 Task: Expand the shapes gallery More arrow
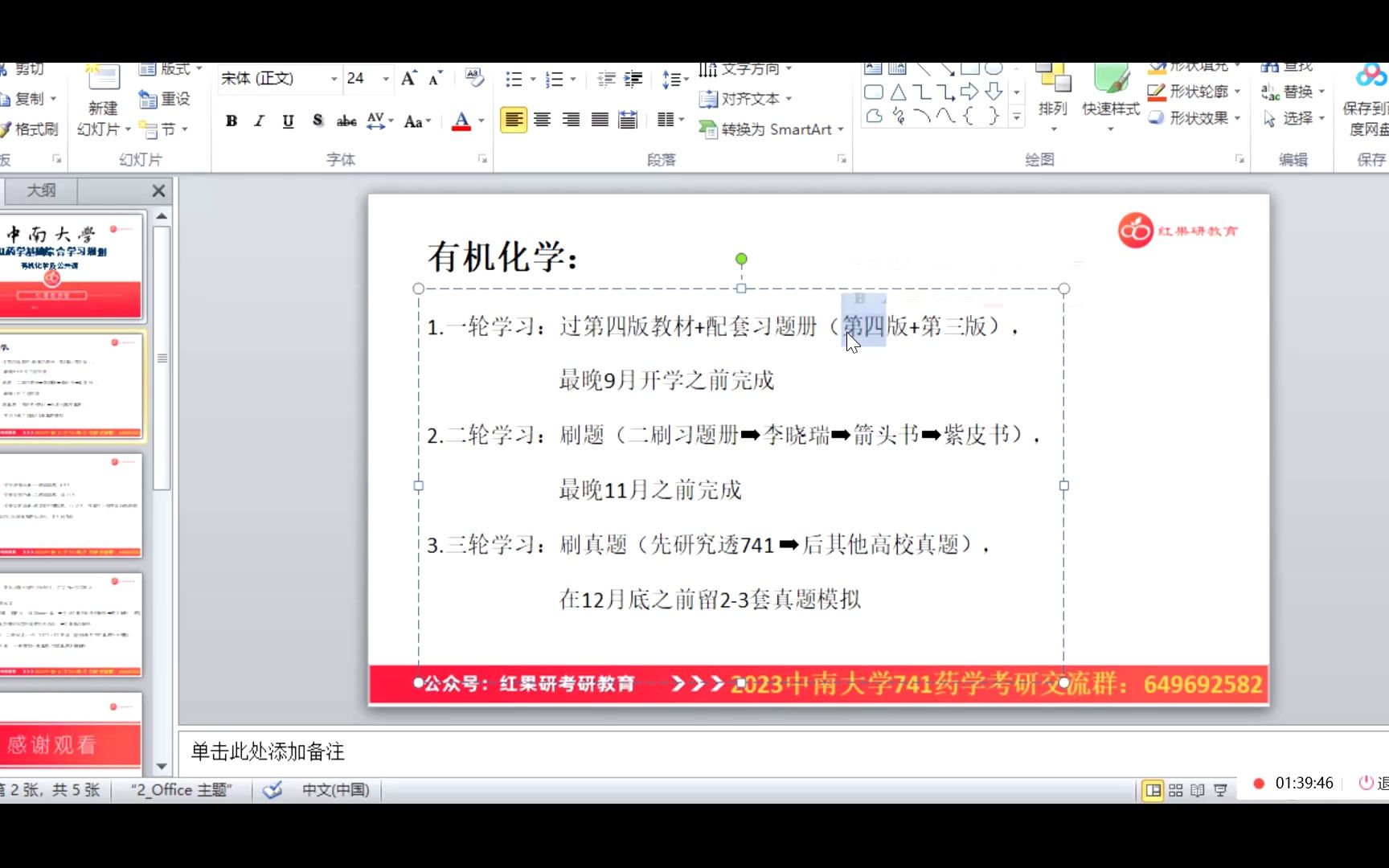click(1017, 117)
